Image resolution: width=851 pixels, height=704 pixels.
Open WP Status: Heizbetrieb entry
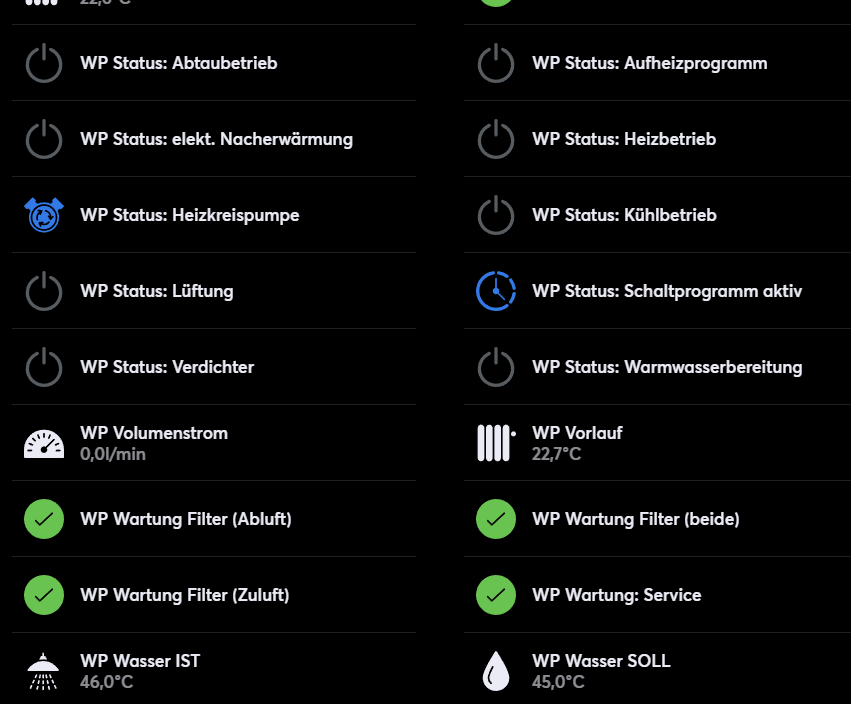coord(624,139)
